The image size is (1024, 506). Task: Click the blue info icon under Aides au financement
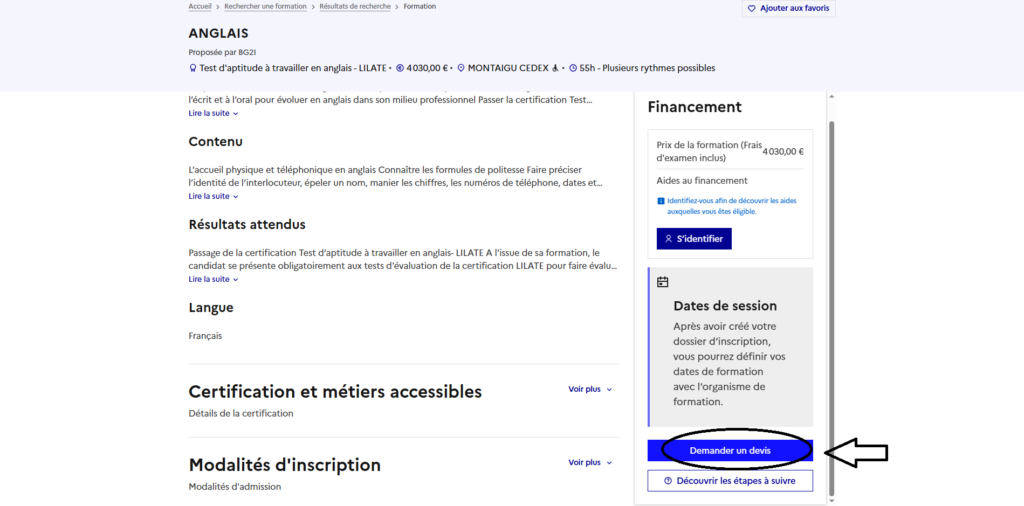point(660,201)
